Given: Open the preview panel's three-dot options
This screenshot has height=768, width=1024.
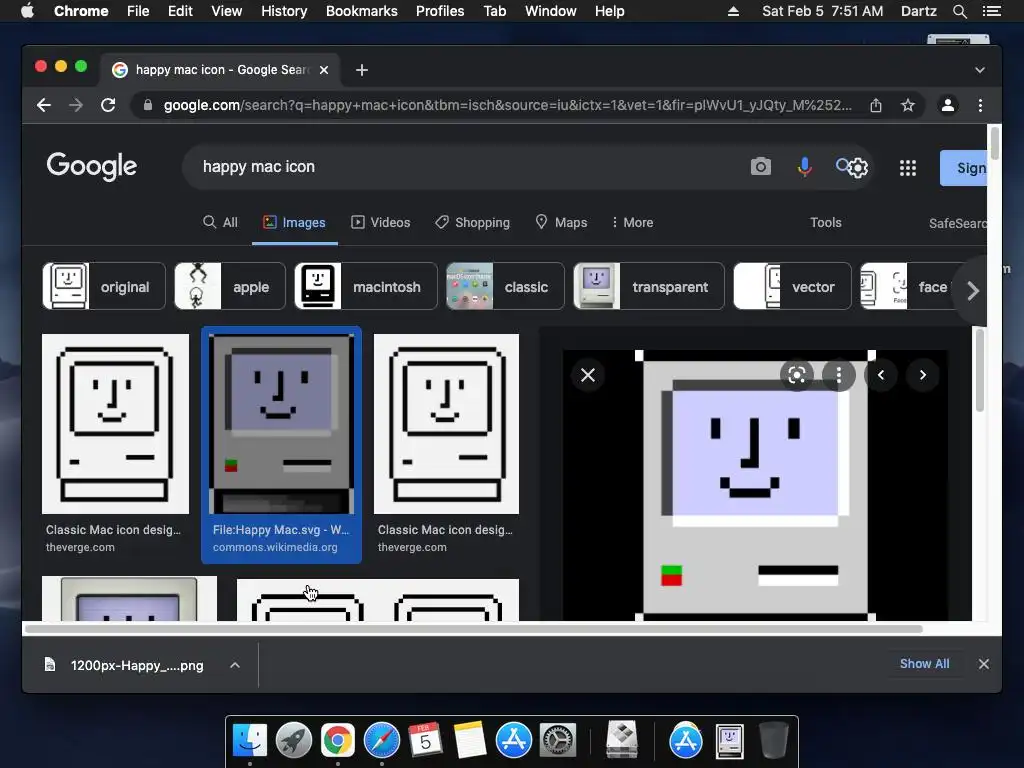Looking at the screenshot, I should [x=839, y=375].
